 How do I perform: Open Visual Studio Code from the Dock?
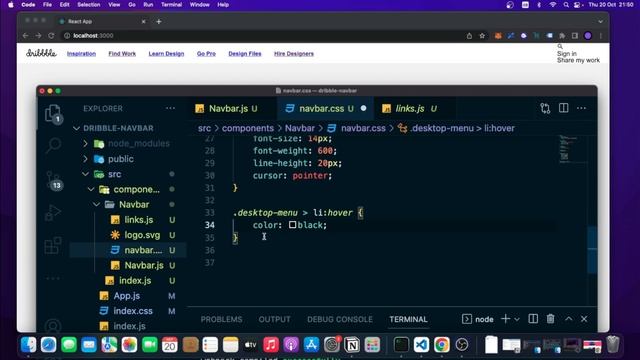421,345
